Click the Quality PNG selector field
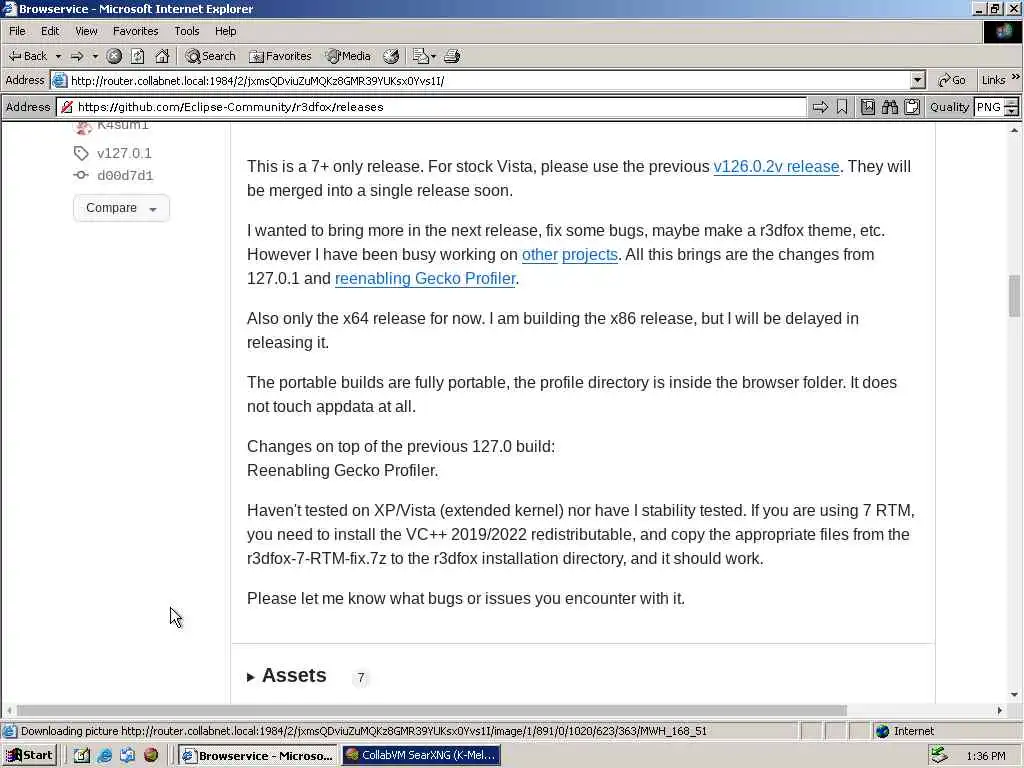 (988, 107)
